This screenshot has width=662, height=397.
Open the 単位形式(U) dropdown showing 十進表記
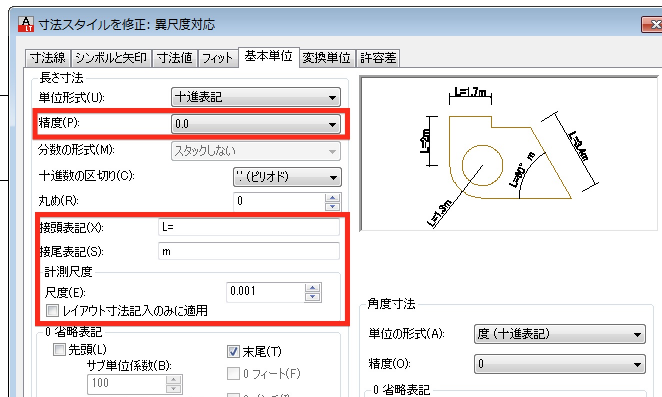[256, 97]
